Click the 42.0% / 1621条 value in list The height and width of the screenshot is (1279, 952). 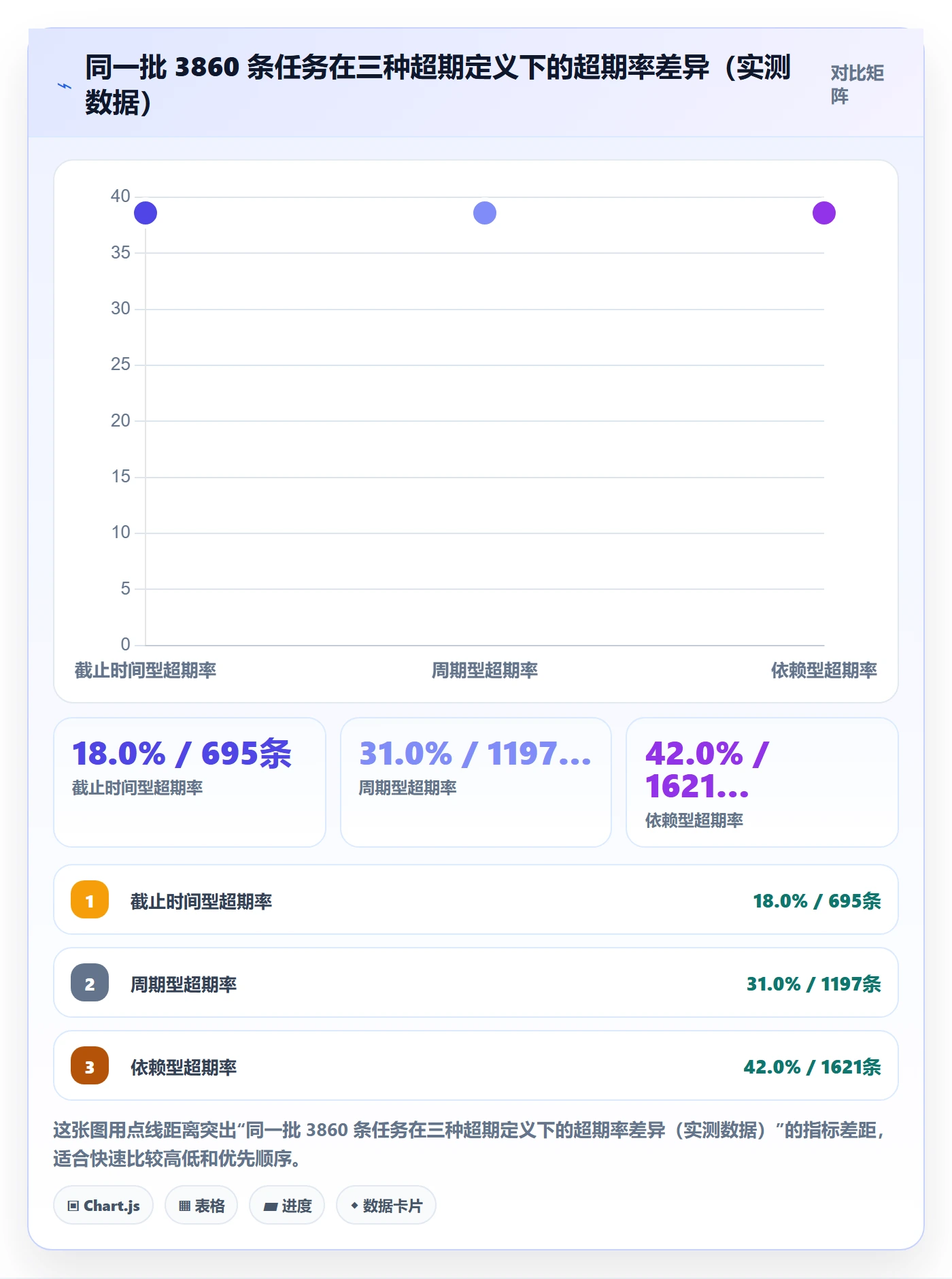tap(813, 1067)
